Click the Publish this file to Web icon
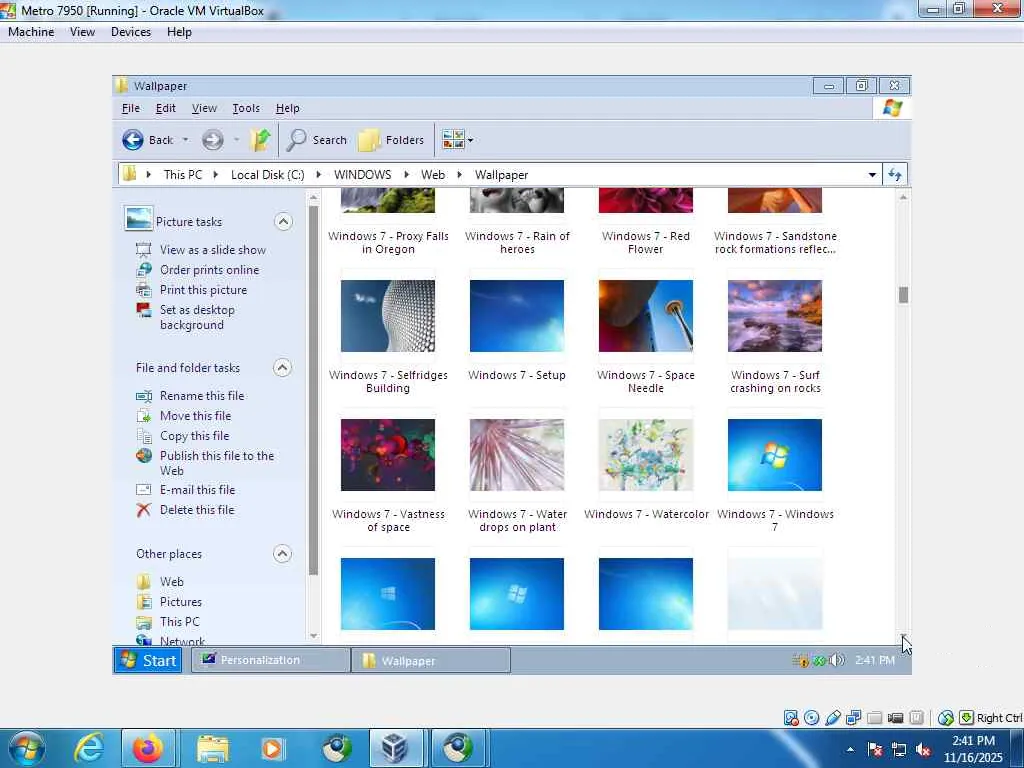1024x768 pixels. tap(144, 456)
